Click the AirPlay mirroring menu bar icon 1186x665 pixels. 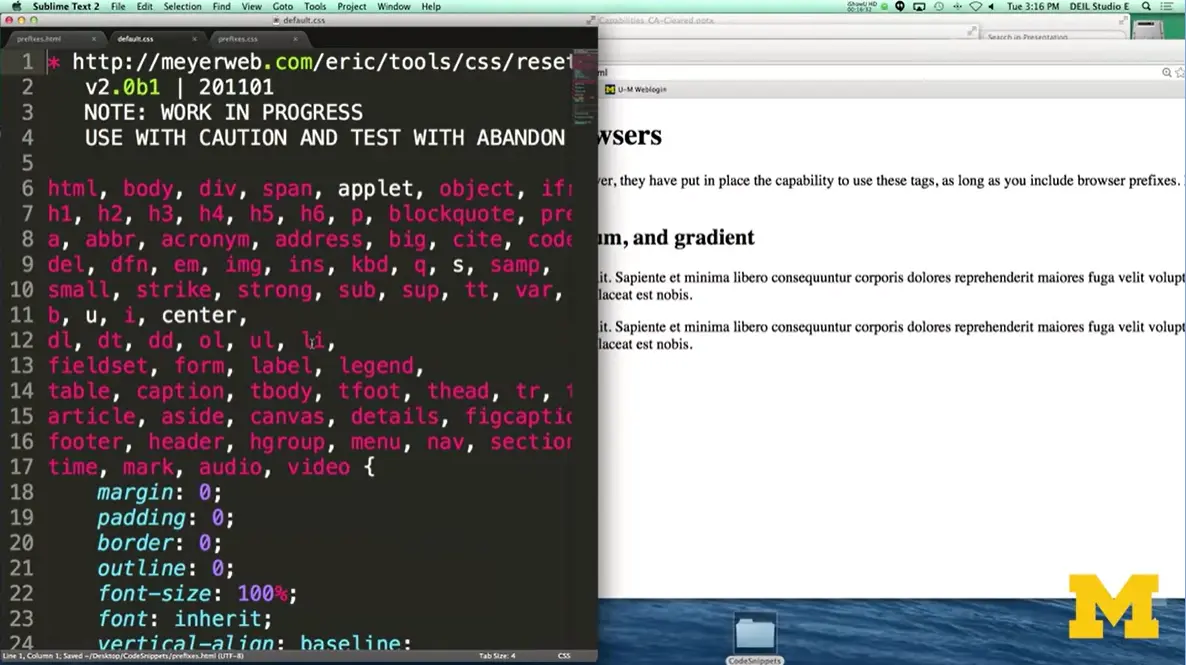917,7
